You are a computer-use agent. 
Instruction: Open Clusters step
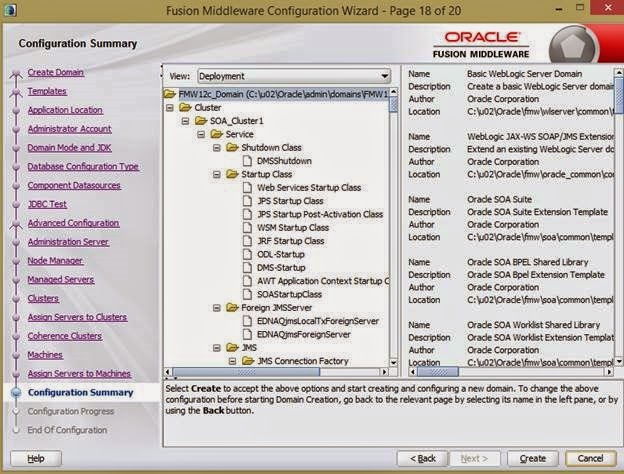(x=43, y=298)
